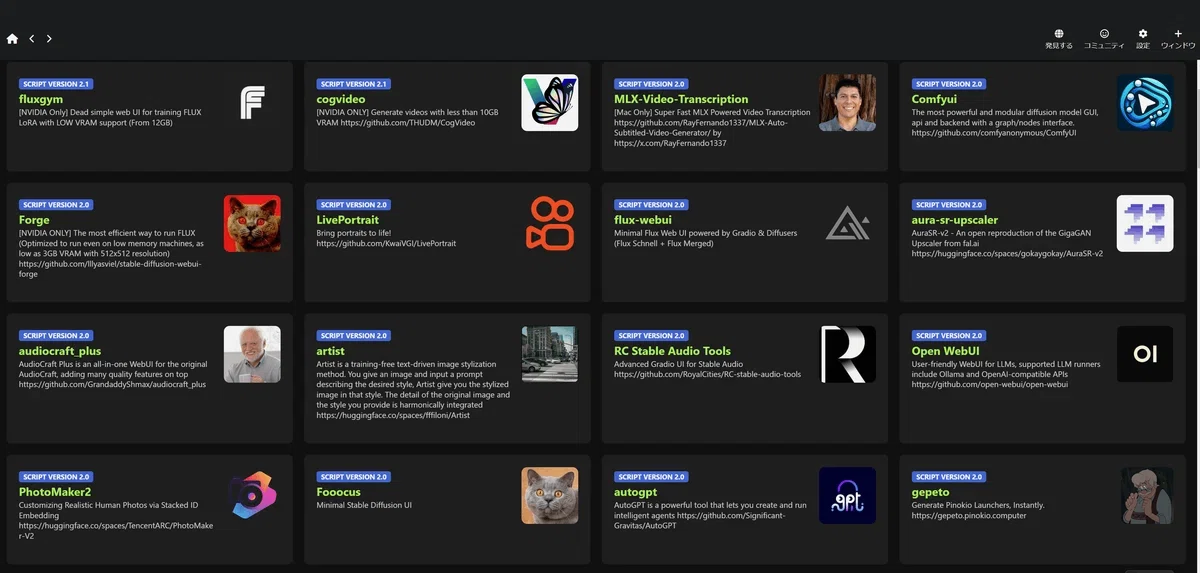Screen dimensions: 1200x573
Task: Click the fluxgym description text
Action: click(x=110, y=118)
